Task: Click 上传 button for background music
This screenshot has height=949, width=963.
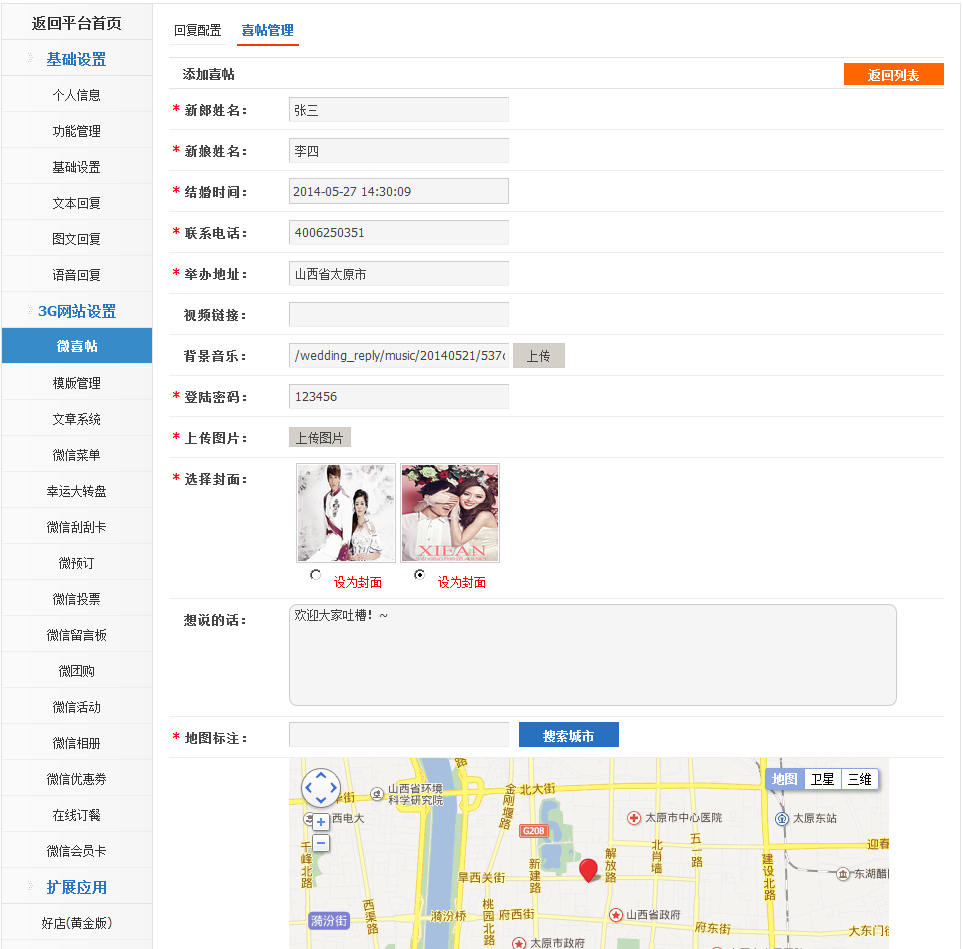Action: [x=539, y=356]
